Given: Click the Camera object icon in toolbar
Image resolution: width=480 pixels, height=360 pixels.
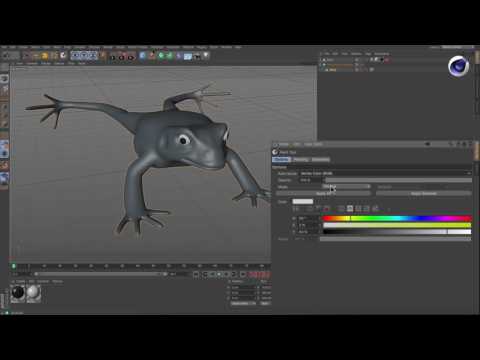Looking at the screenshot, I should pyautogui.click(x=197, y=56).
